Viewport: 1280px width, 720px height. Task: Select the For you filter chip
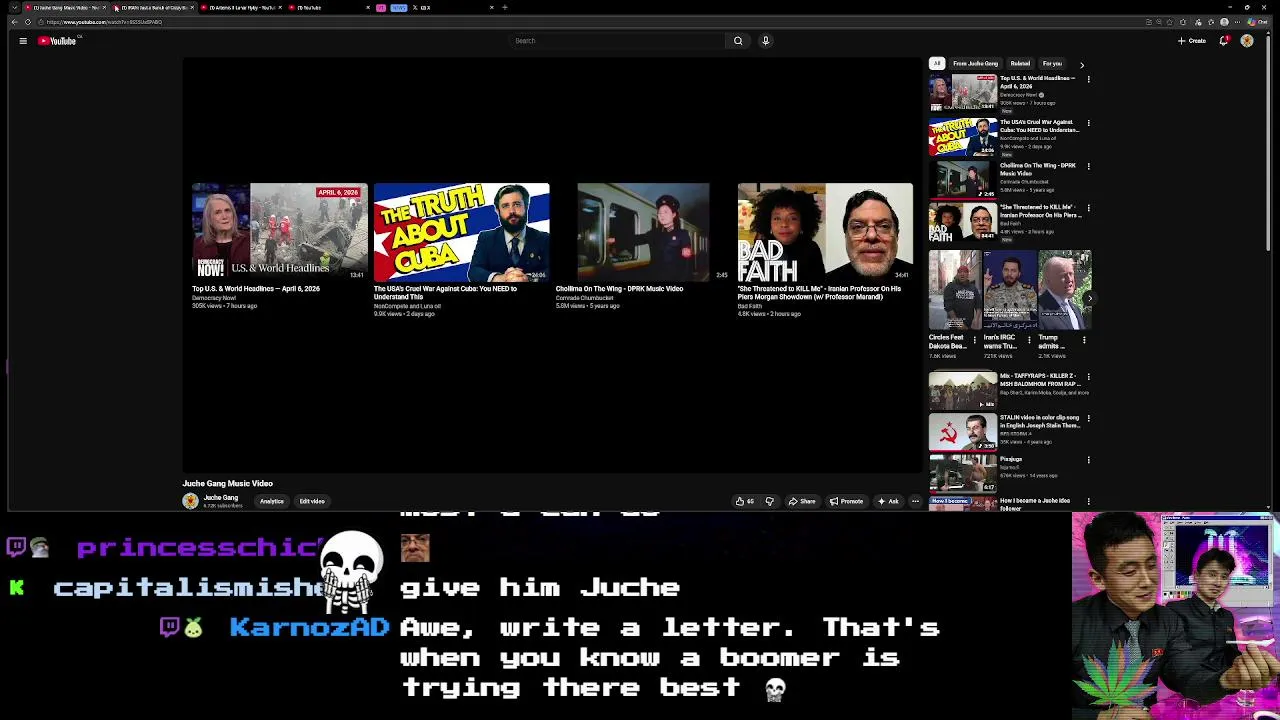click(x=1052, y=64)
